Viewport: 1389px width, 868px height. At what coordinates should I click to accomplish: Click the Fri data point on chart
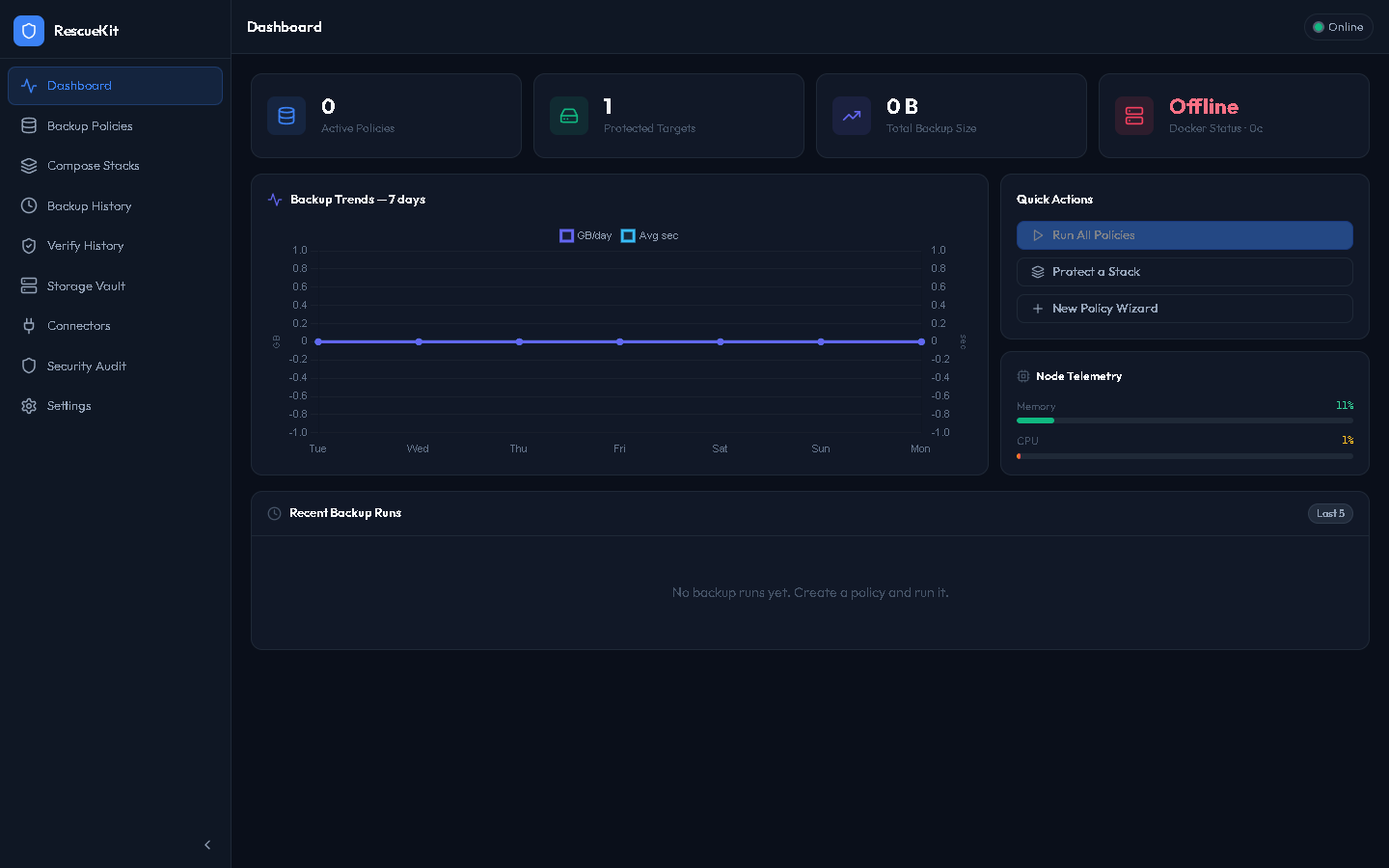(x=619, y=341)
